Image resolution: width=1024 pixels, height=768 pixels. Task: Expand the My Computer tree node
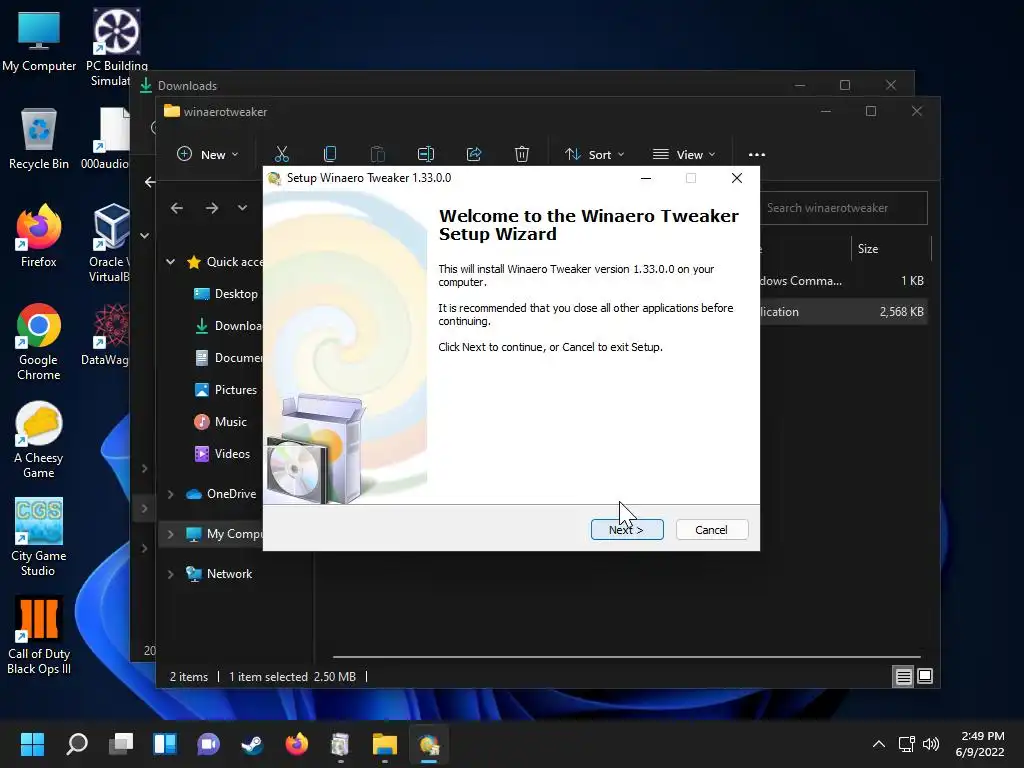click(x=170, y=534)
